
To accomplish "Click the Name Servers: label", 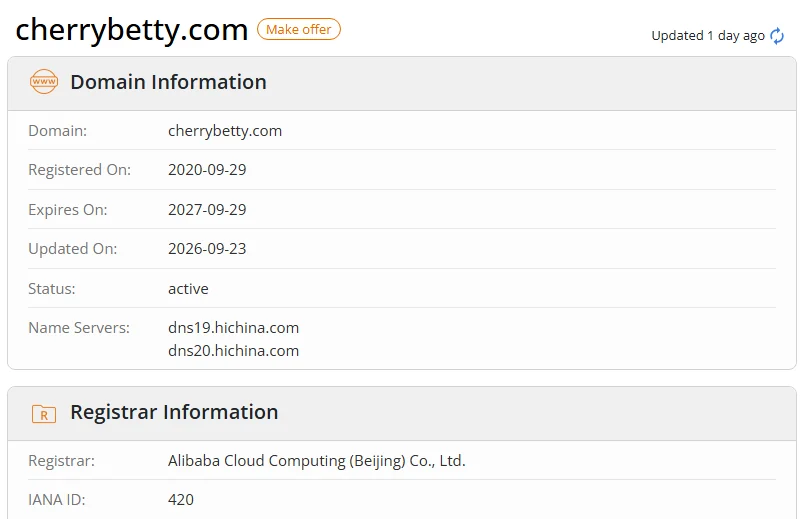I will pos(79,328).
